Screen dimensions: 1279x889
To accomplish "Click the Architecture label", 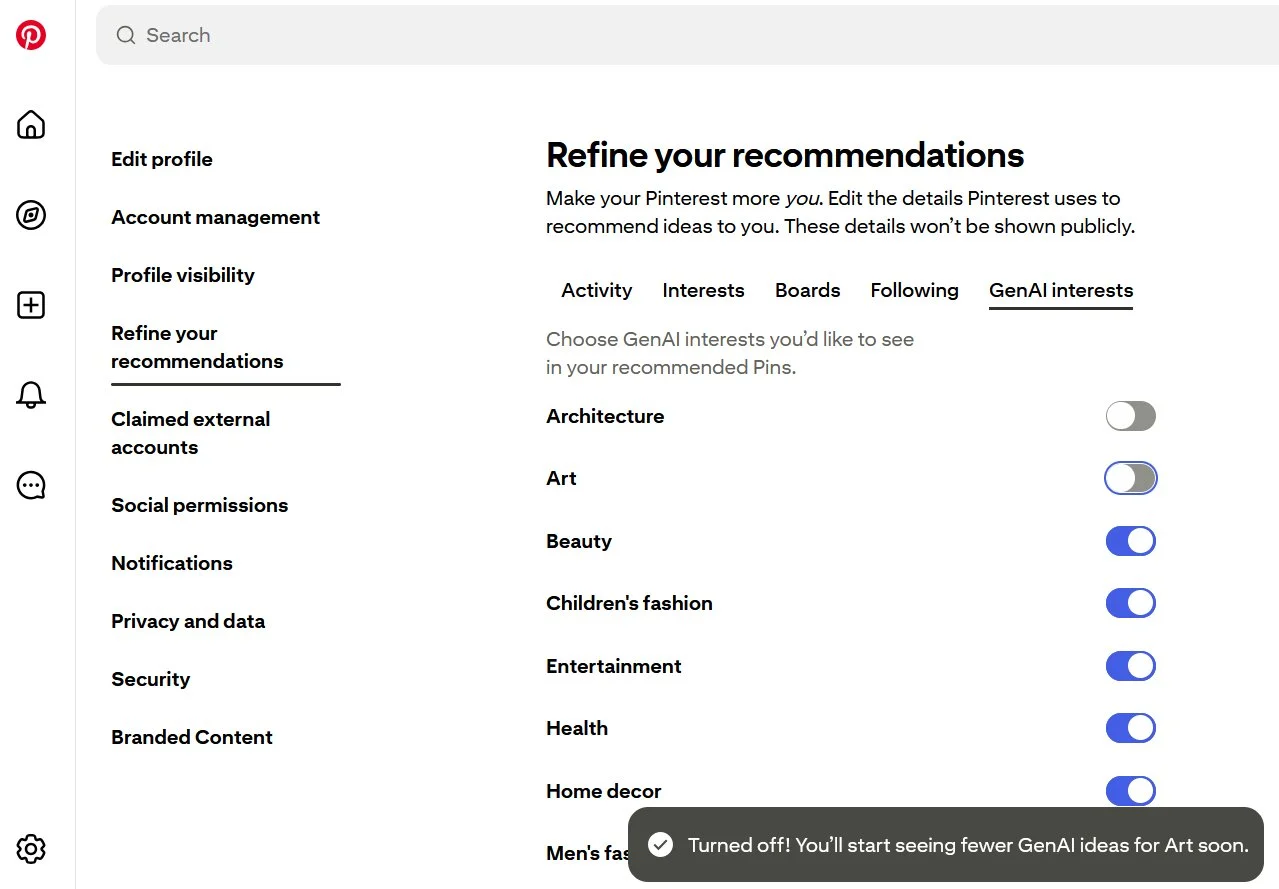I will (x=605, y=416).
